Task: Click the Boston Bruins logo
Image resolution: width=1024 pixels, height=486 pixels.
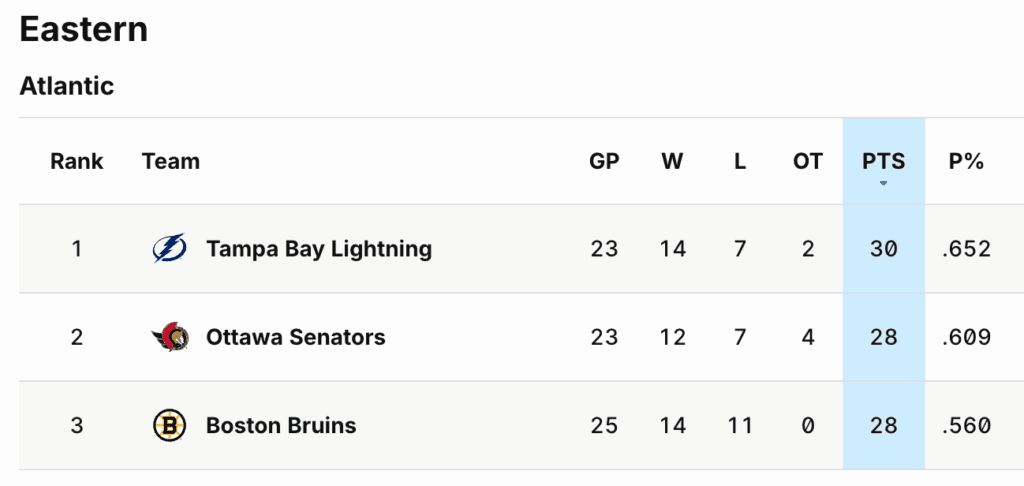Action: pyautogui.click(x=169, y=426)
